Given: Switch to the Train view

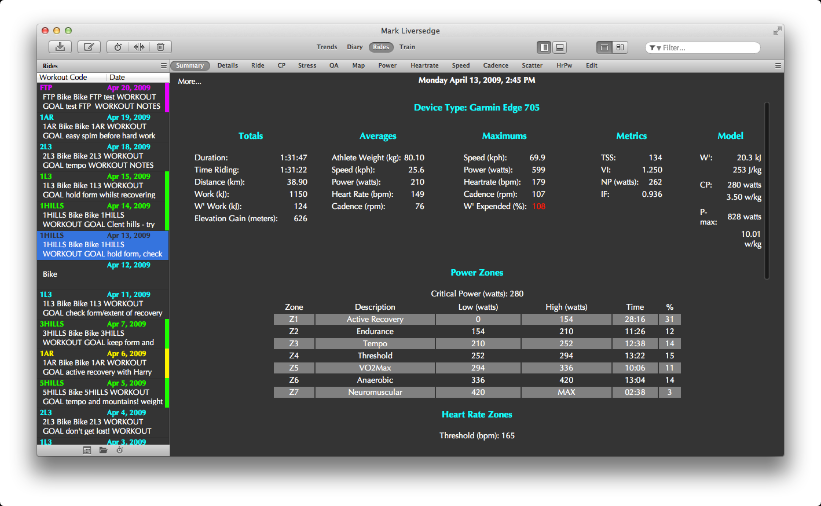Looking at the screenshot, I should click(407, 47).
